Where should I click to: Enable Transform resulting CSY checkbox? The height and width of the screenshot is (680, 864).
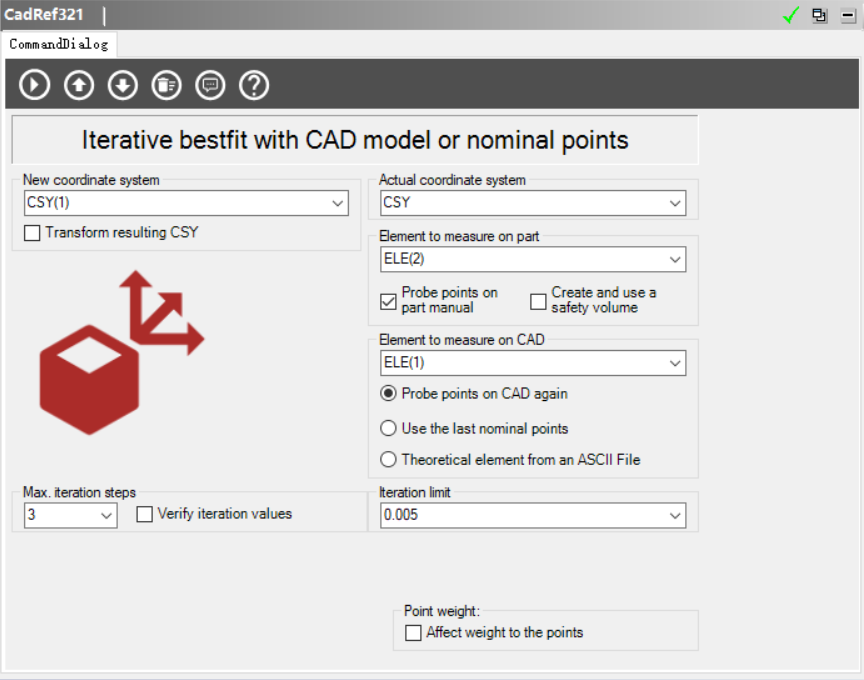coord(33,233)
